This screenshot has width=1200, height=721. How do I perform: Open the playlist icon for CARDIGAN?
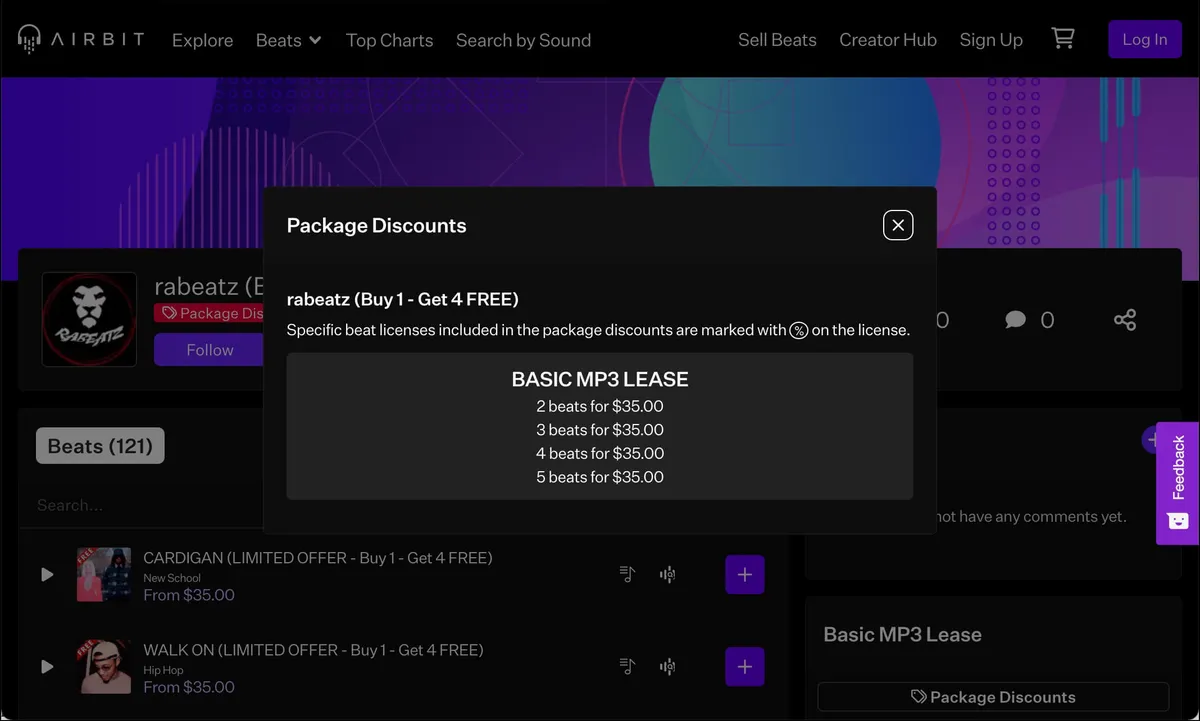627,574
